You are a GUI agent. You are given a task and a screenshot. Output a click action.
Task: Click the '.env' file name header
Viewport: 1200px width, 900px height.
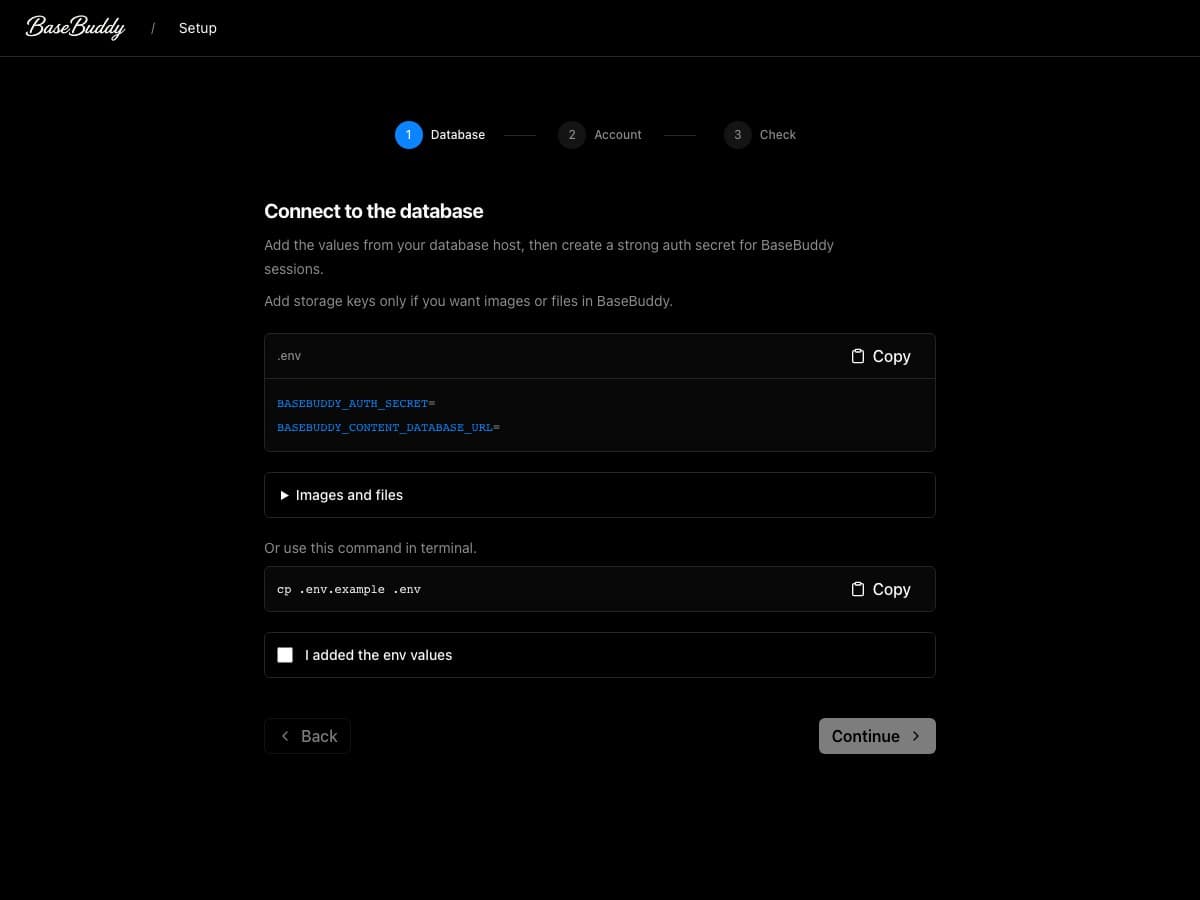tap(289, 356)
